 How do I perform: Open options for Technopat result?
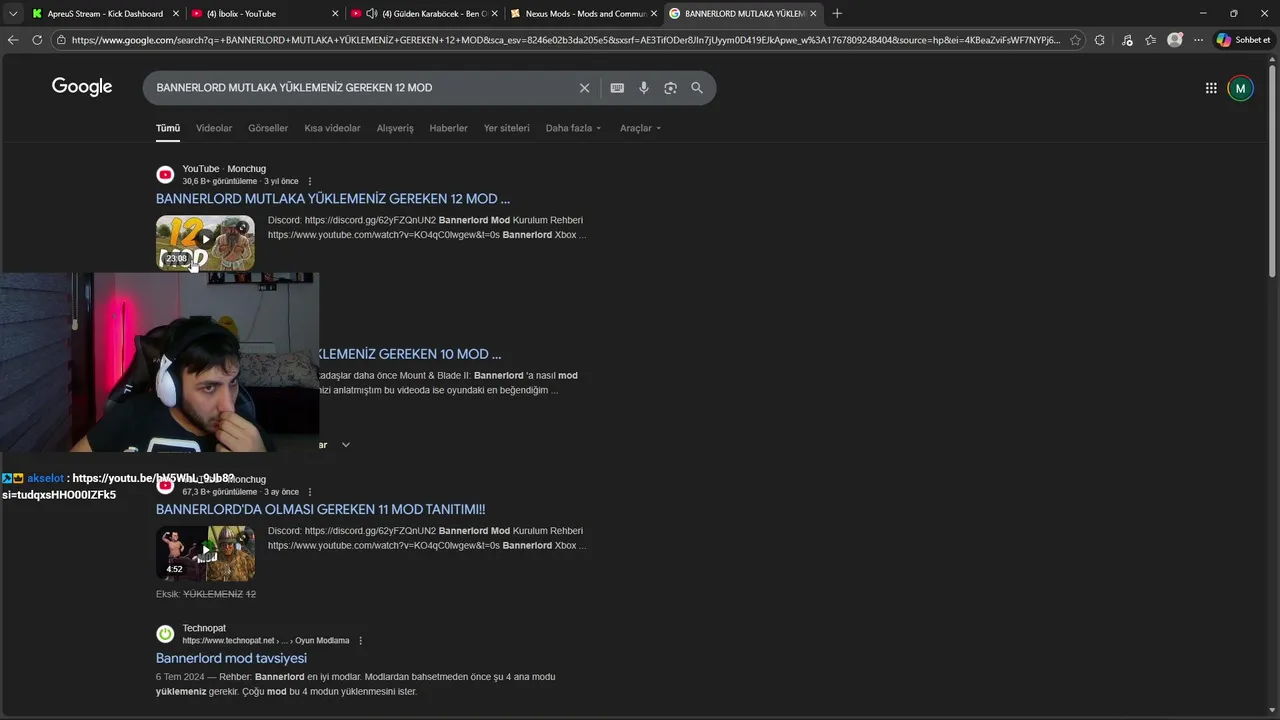coord(361,640)
